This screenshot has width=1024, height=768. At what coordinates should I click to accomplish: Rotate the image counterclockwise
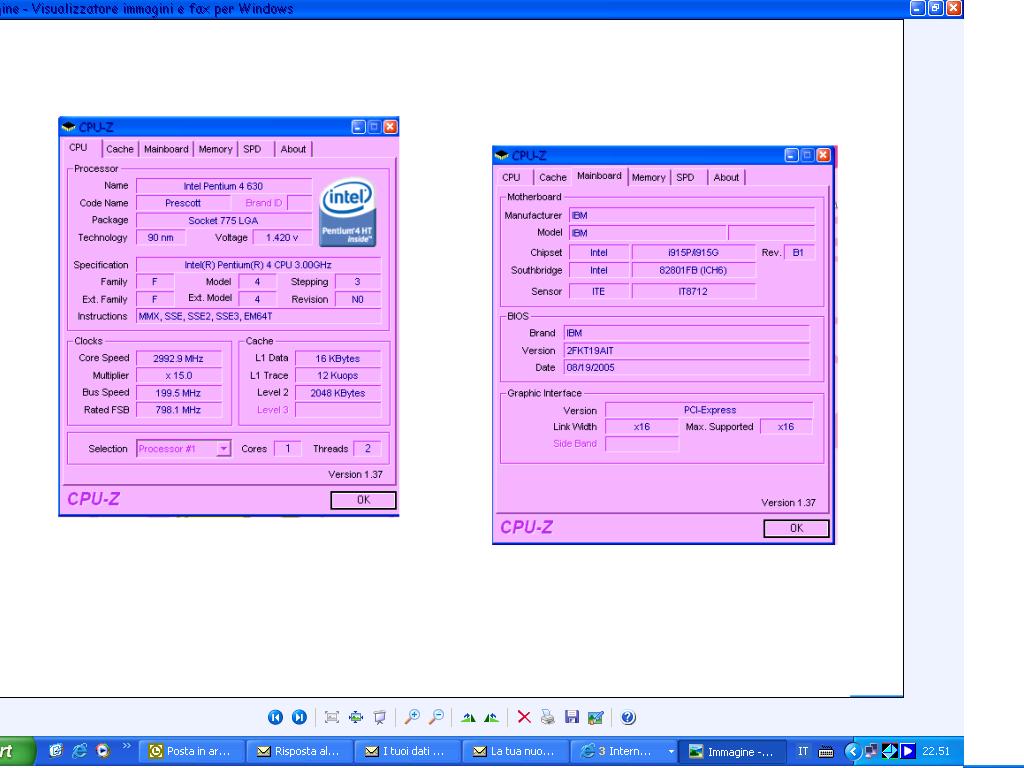pyautogui.click(x=492, y=717)
